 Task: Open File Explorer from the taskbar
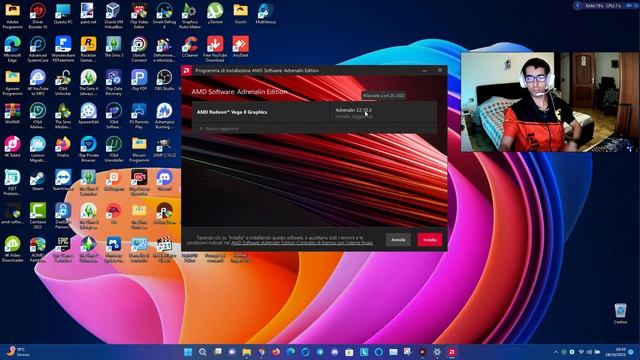click(247, 352)
